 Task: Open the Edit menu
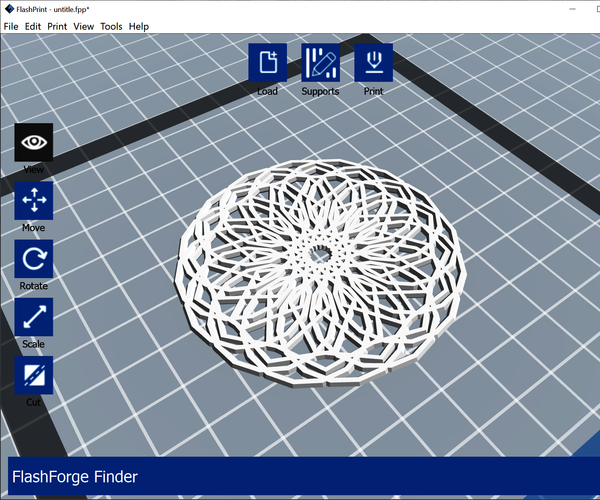point(33,26)
